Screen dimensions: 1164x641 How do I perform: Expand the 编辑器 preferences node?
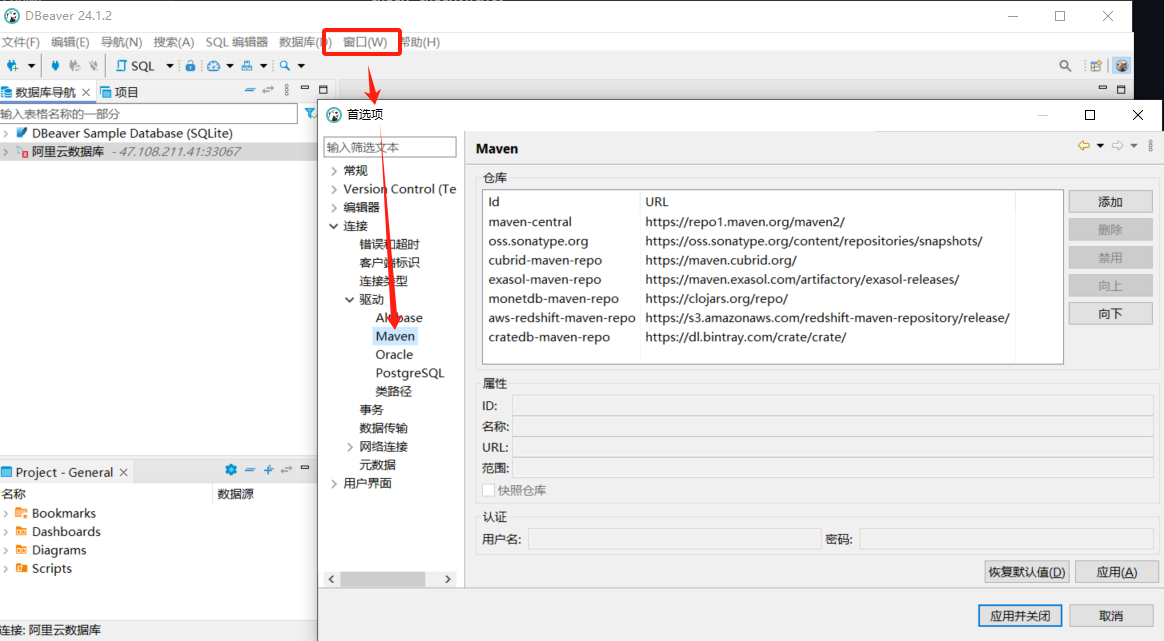(334, 208)
